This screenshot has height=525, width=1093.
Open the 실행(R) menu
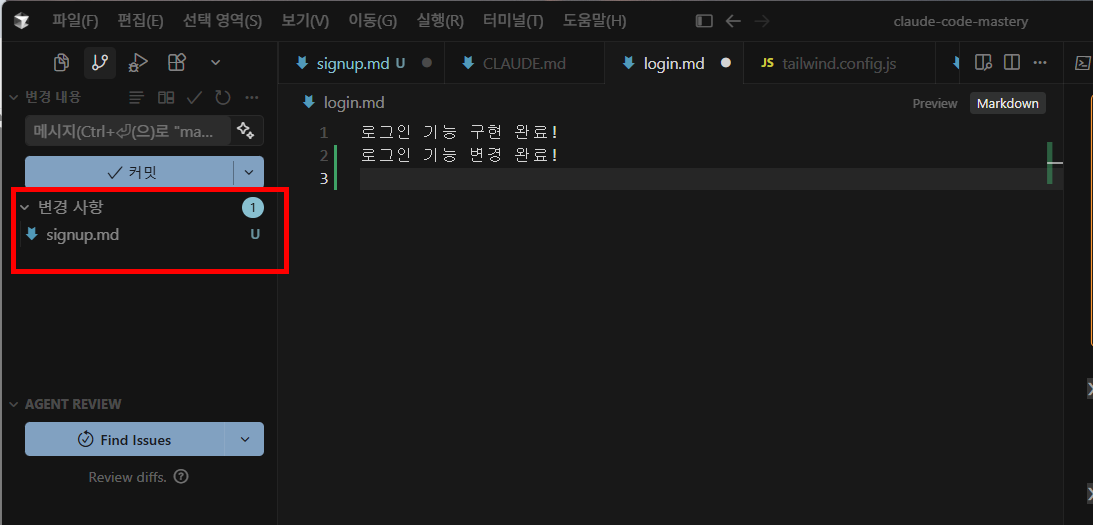click(x=440, y=21)
